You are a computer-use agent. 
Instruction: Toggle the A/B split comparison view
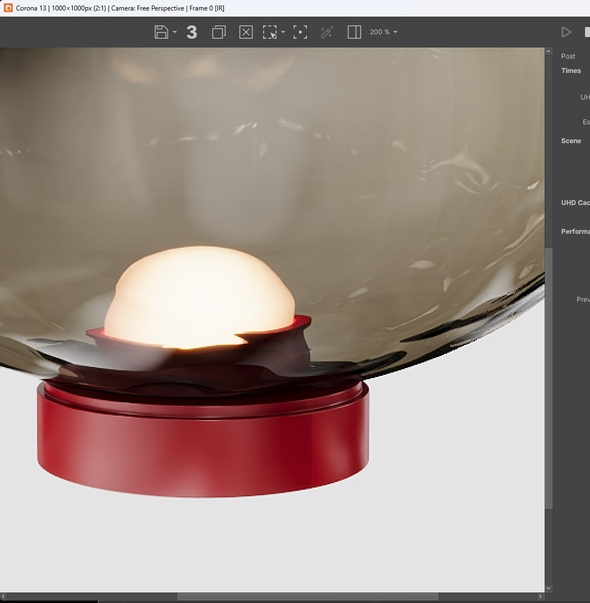[354, 32]
